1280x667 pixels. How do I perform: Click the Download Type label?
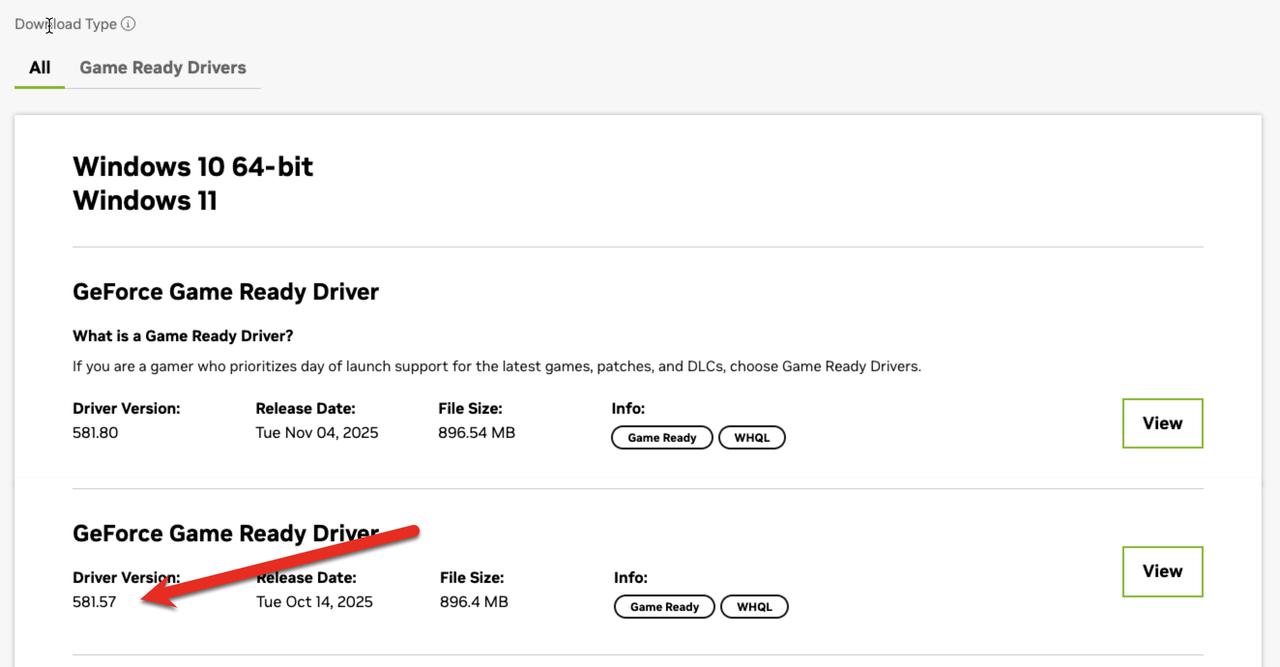point(66,24)
